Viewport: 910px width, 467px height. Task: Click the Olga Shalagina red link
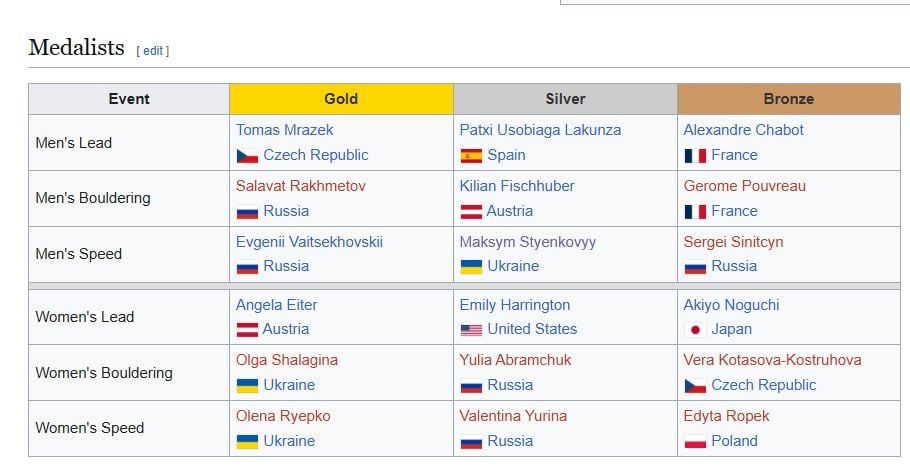click(287, 360)
